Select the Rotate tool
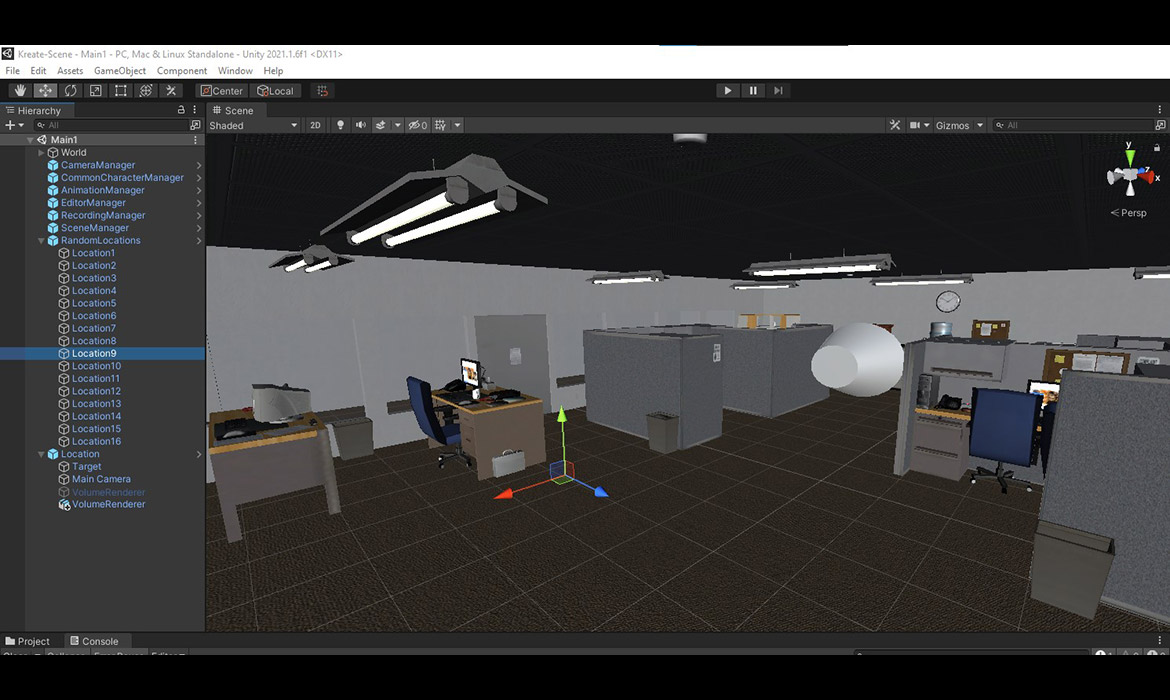 [70, 91]
